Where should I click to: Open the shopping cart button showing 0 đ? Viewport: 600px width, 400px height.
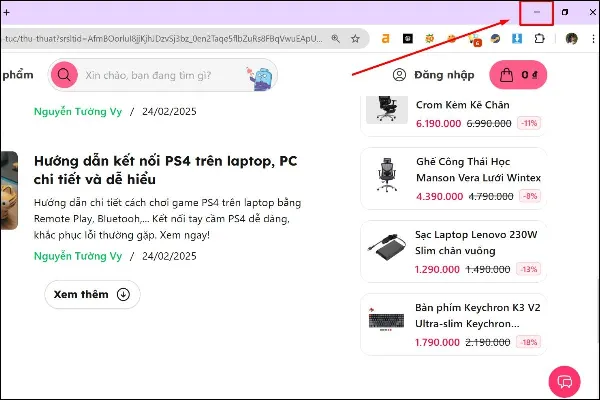(x=518, y=75)
